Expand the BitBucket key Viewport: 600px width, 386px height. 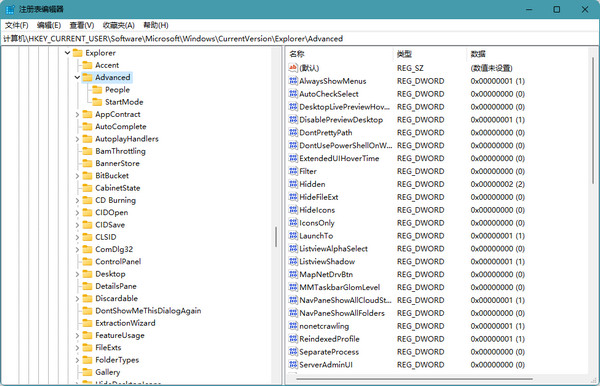pos(77,176)
